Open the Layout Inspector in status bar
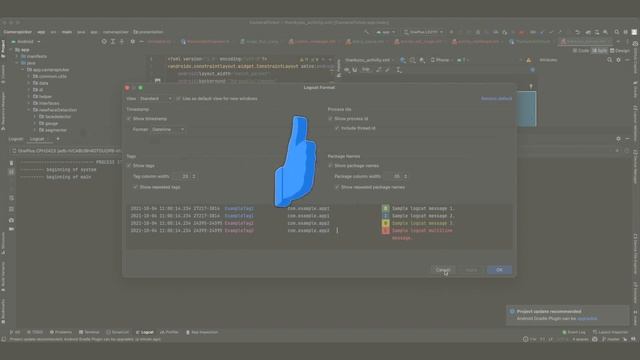The image size is (640, 360). (611, 332)
